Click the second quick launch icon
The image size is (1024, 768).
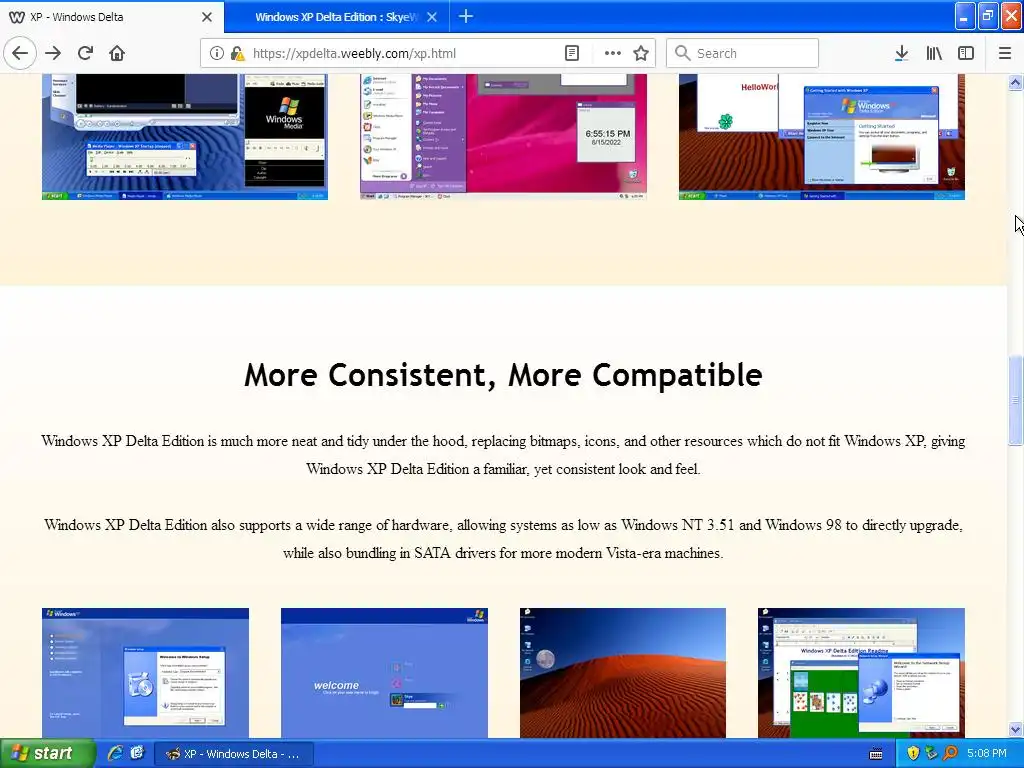pyautogui.click(x=136, y=753)
